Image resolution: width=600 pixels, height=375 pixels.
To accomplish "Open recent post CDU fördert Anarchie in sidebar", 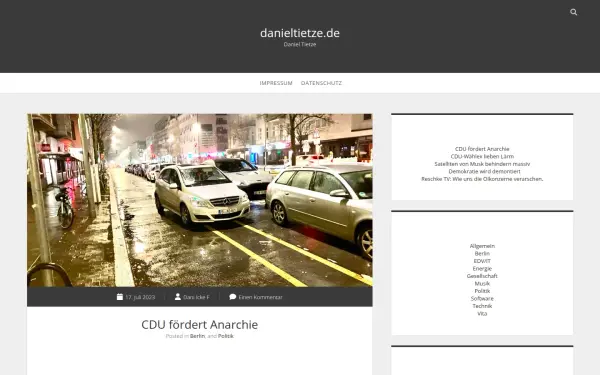I will pos(482,149).
